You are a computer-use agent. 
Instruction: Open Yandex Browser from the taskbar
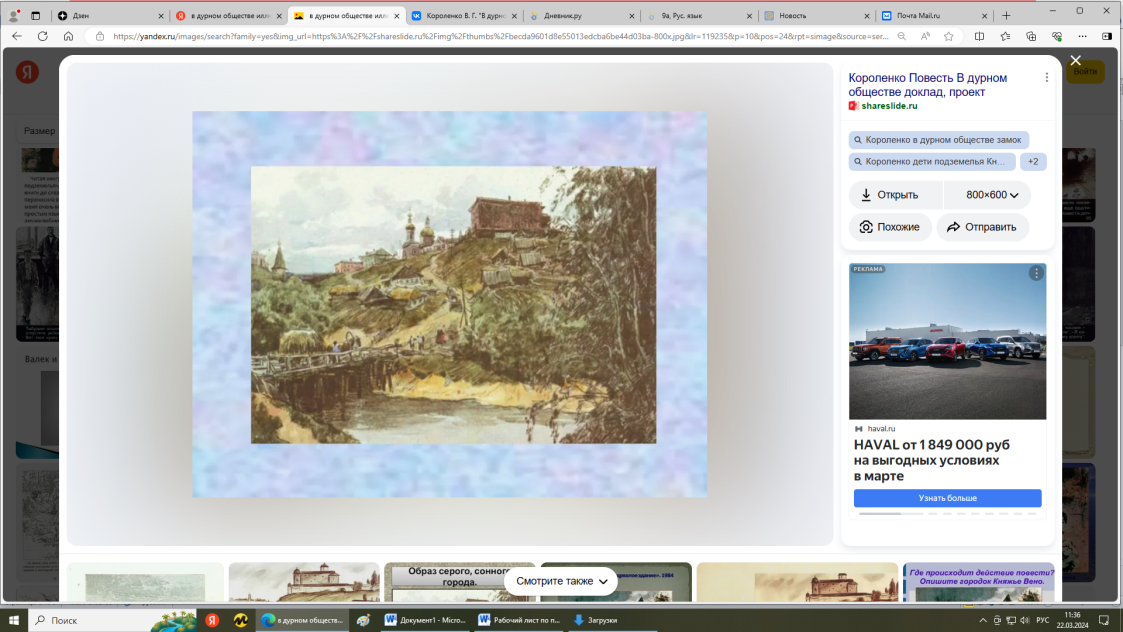212,621
